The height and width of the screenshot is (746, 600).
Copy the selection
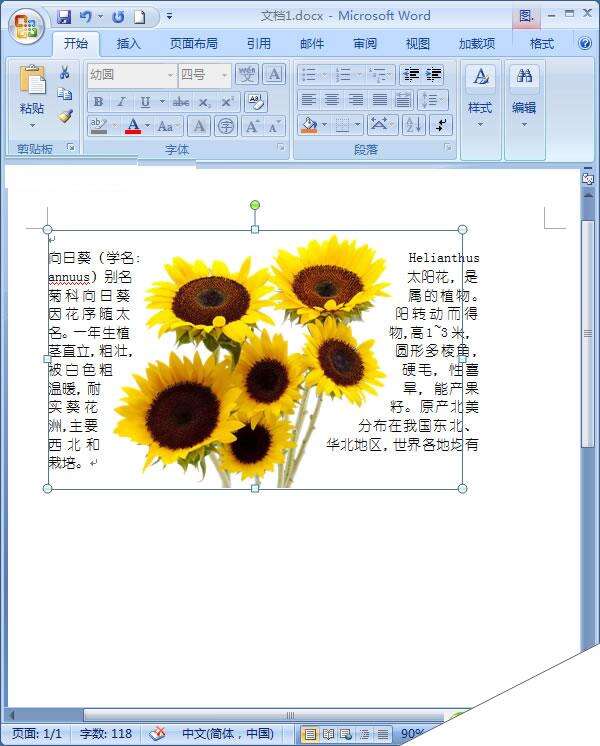(65, 94)
